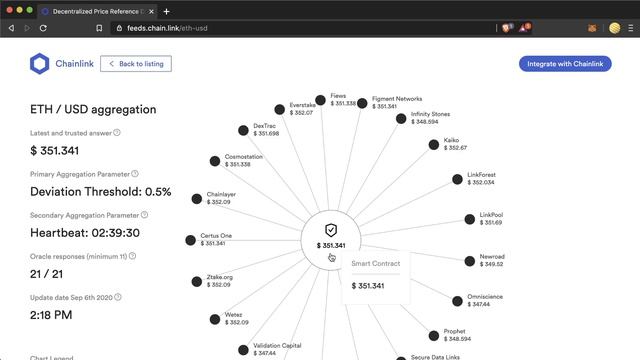Click the LinkPool oracle node dot
640x360 pixels.
tap(469, 219)
